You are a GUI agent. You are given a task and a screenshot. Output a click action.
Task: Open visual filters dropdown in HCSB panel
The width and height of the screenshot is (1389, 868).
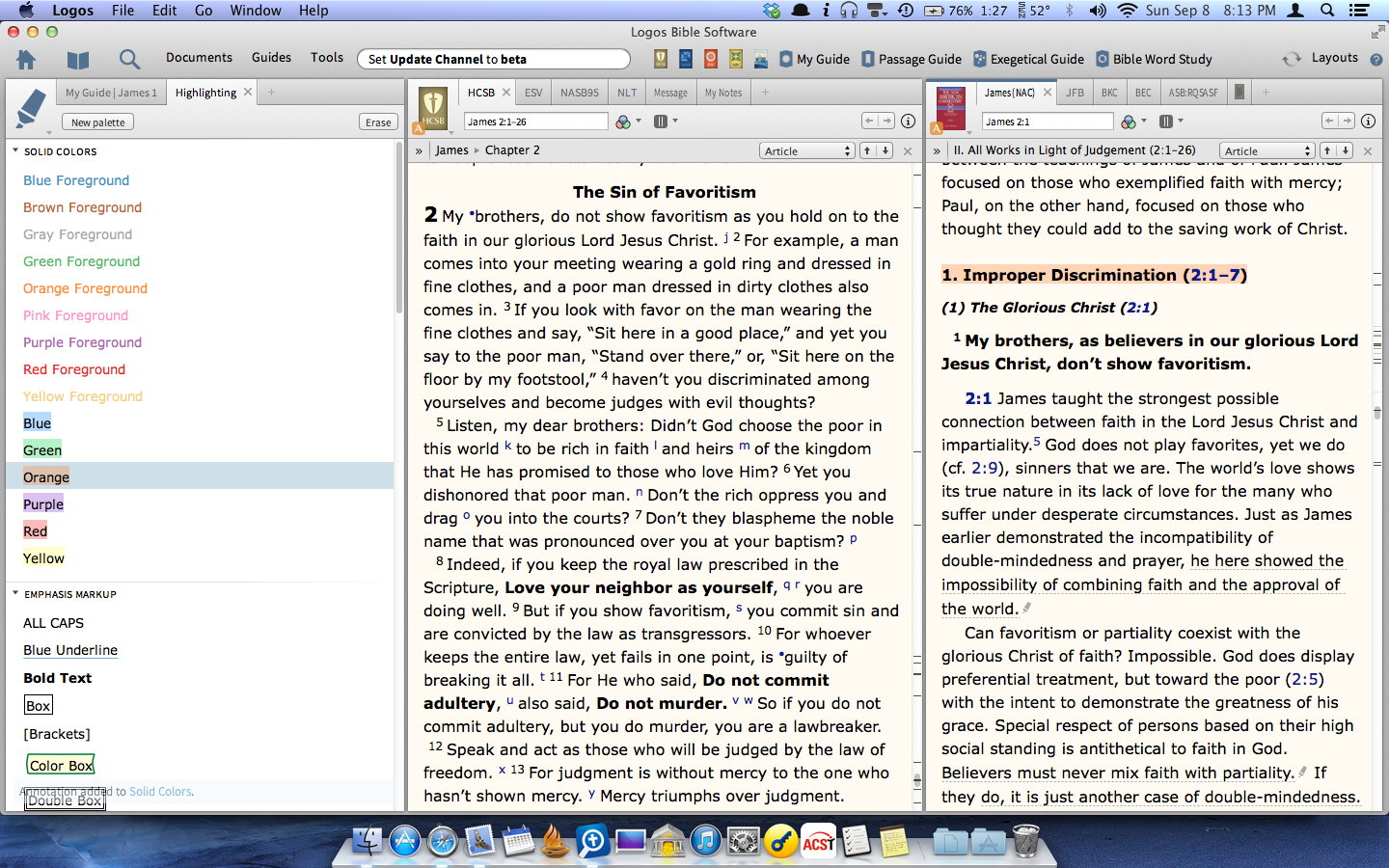coord(628,122)
